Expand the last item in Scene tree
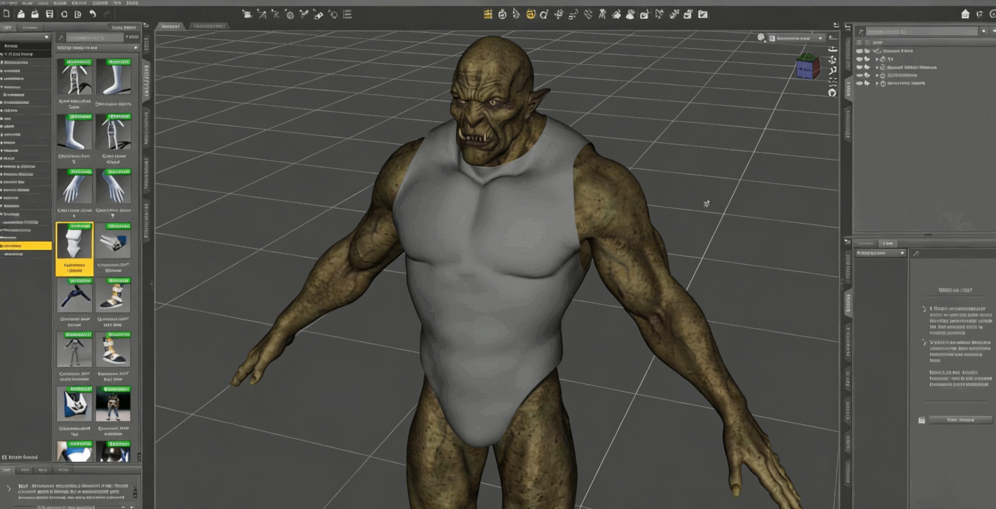Screen dimensions: 996x509 pyautogui.click(x=877, y=83)
